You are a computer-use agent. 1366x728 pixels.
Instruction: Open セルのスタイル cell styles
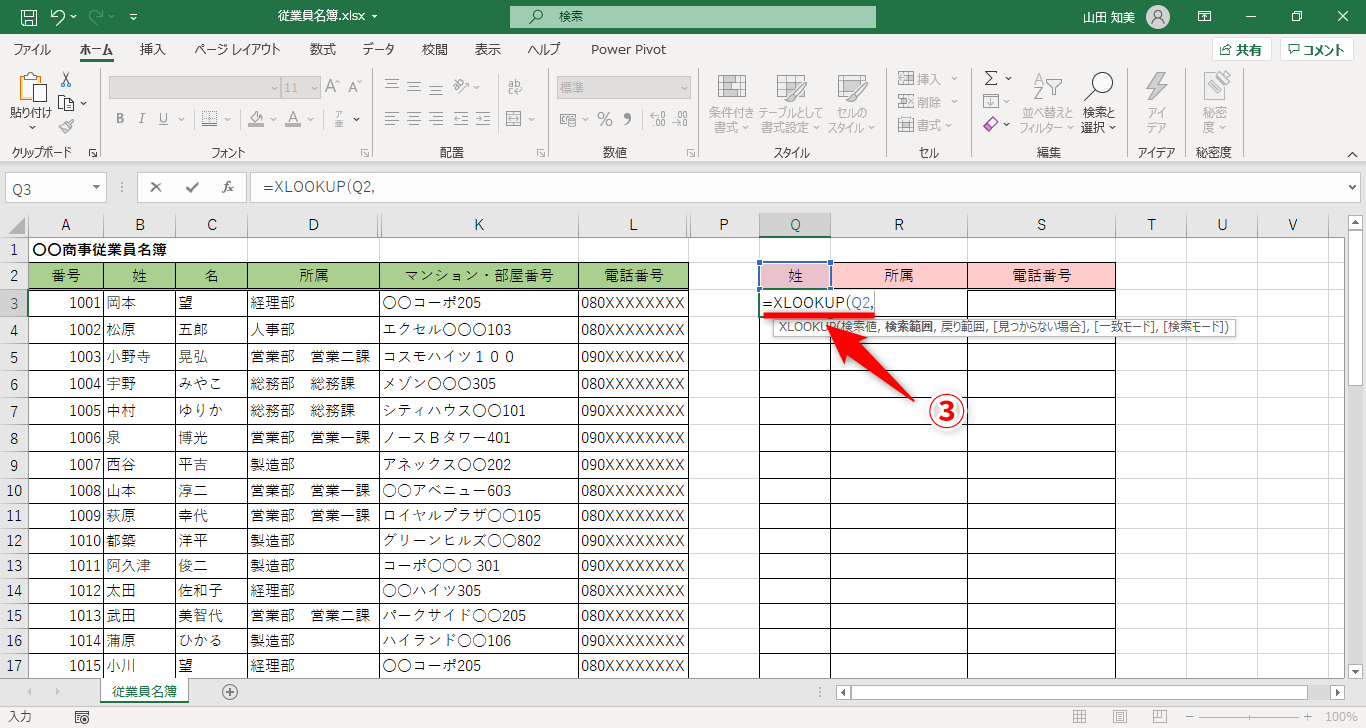pos(851,104)
